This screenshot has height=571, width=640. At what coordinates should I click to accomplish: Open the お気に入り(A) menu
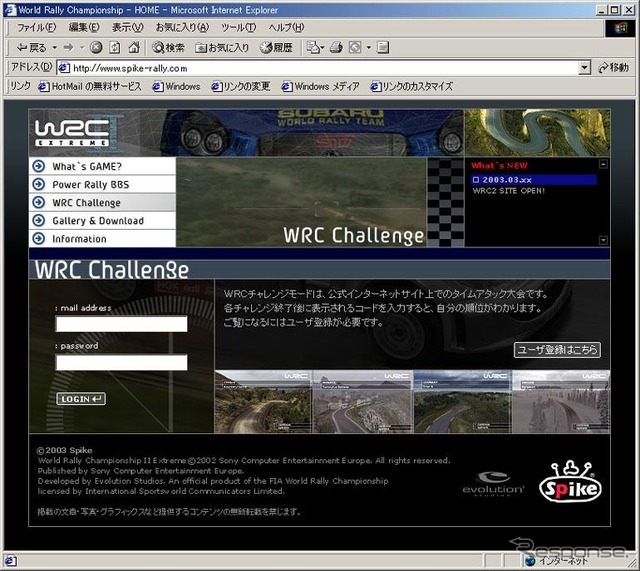coord(182,27)
